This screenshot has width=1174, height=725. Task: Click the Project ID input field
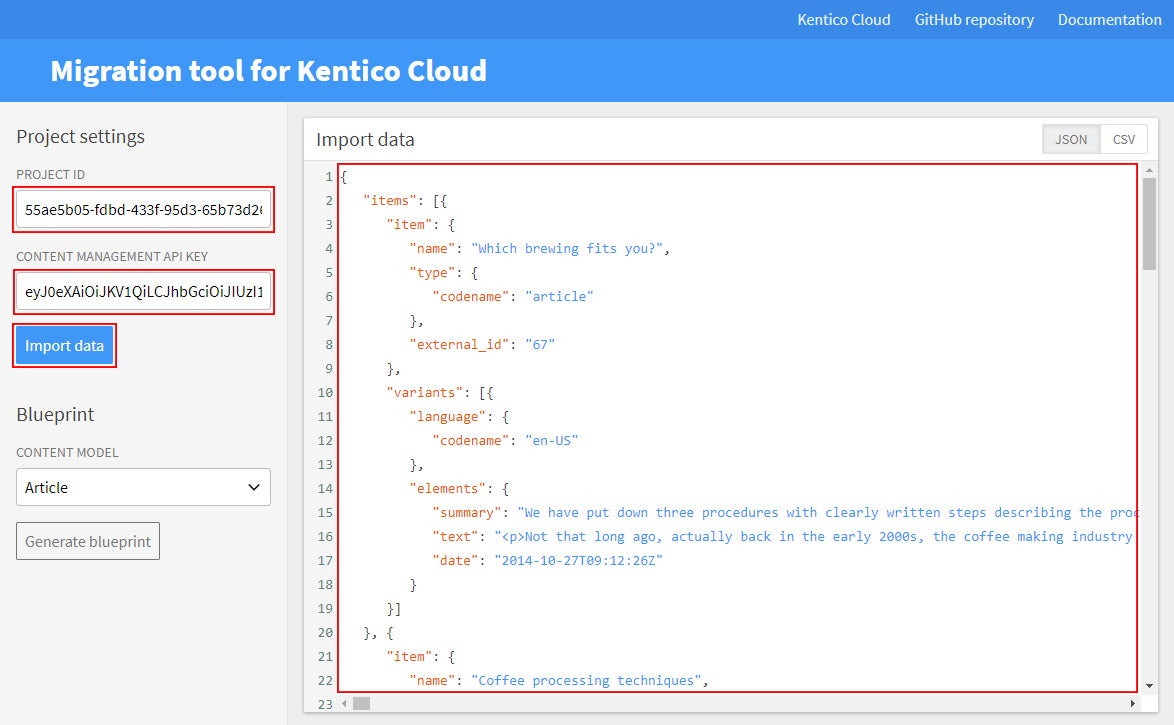143,210
